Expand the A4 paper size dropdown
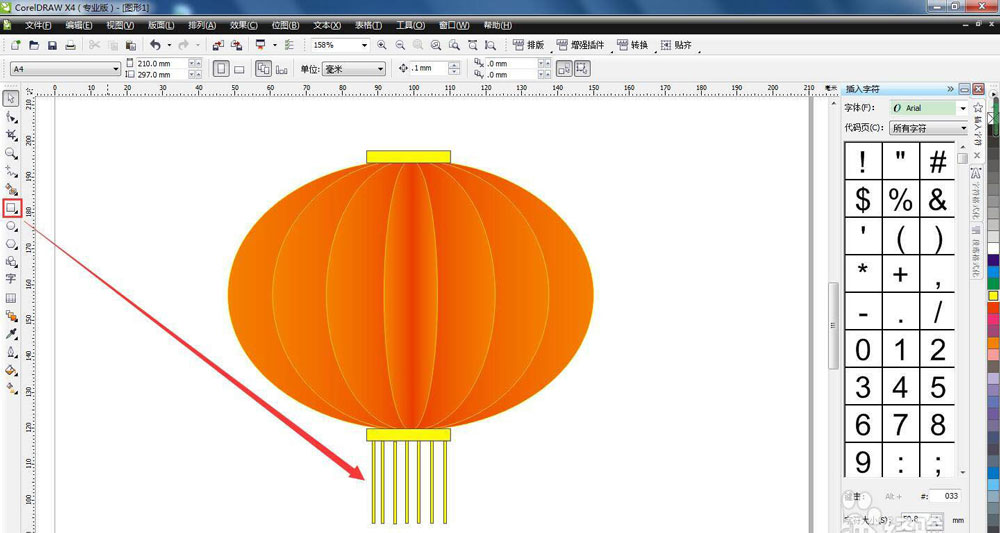The image size is (1000, 533). [113, 69]
